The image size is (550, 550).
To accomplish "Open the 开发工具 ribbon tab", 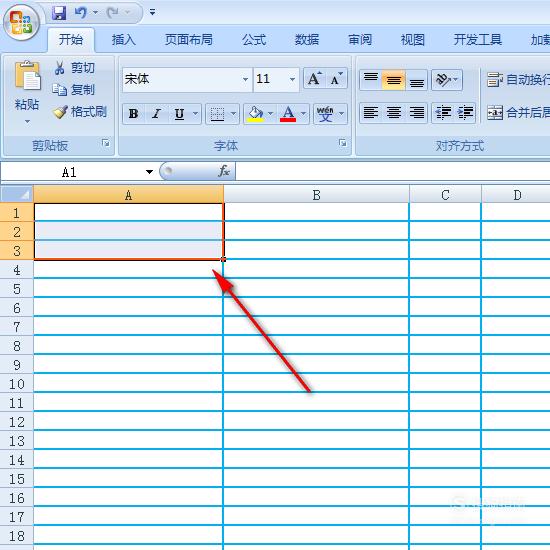I will click(478, 40).
